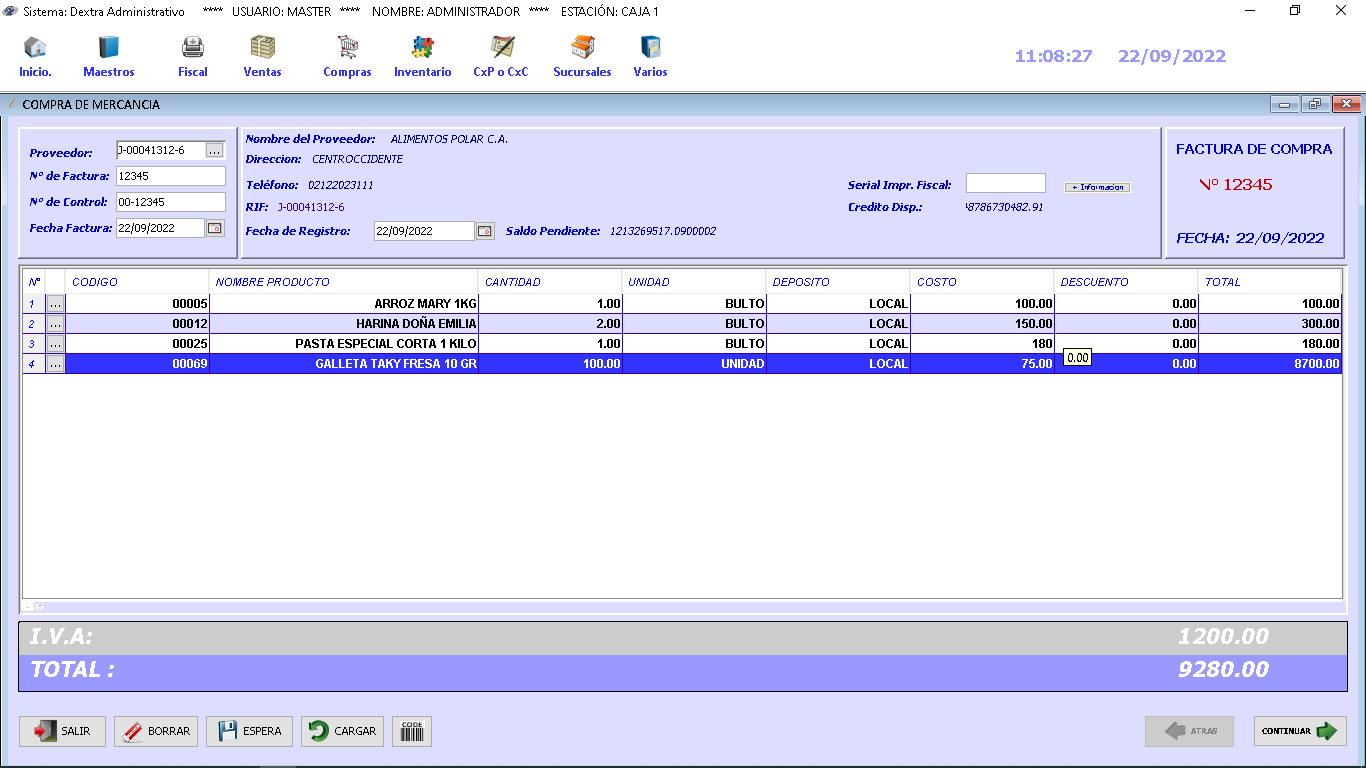
Task: Click the CARGAR load button
Action: 343,731
